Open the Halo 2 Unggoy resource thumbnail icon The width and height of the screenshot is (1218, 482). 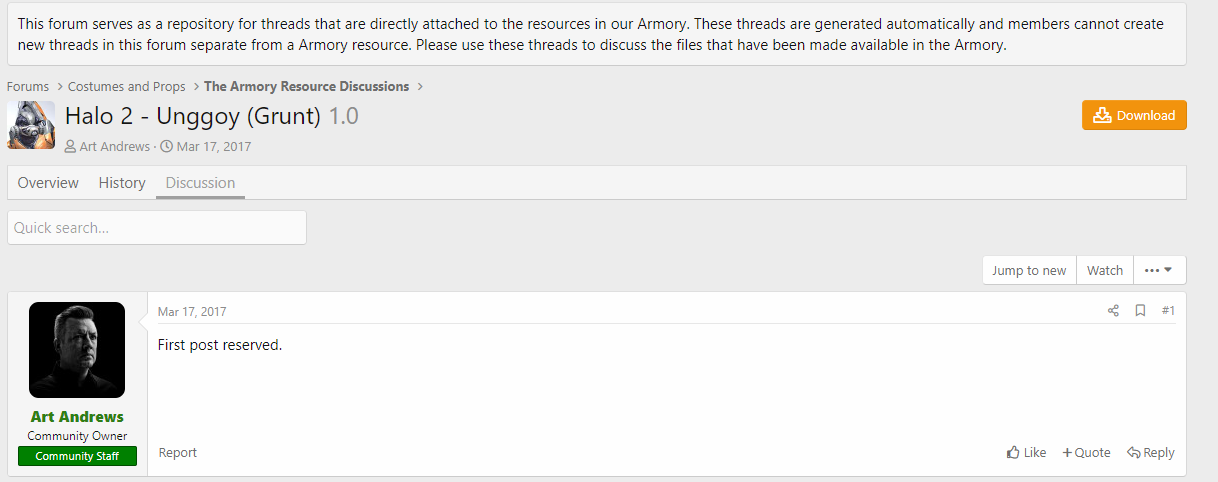coord(31,125)
